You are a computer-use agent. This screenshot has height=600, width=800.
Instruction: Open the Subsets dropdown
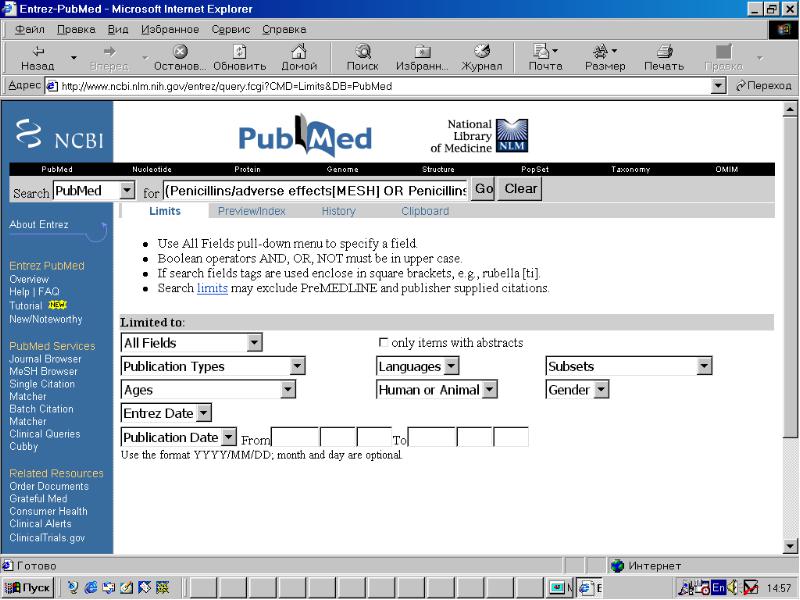pyautogui.click(x=629, y=366)
